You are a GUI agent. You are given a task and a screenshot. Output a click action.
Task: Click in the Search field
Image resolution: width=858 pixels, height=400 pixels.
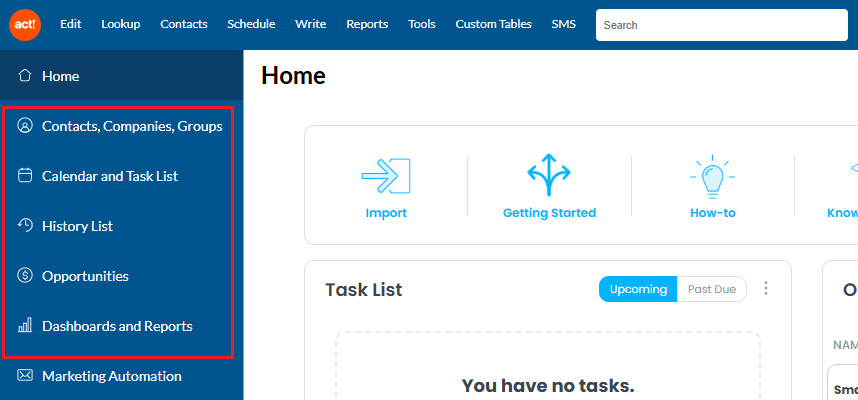tap(722, 25)
